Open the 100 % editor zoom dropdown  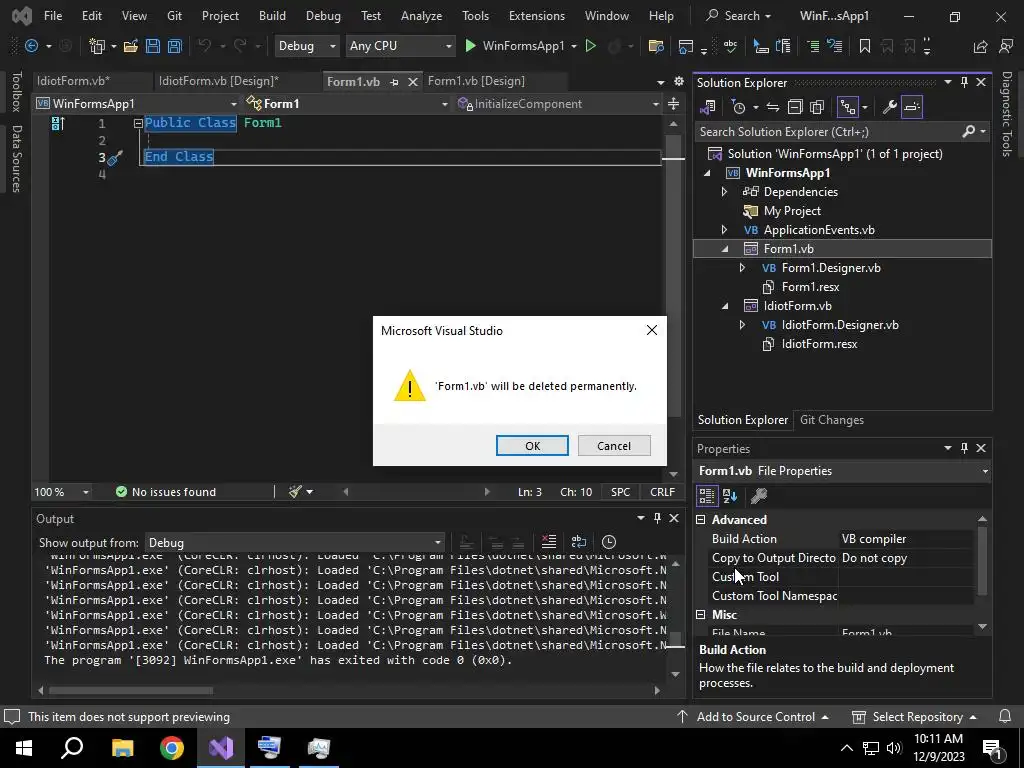coord(62,492)
